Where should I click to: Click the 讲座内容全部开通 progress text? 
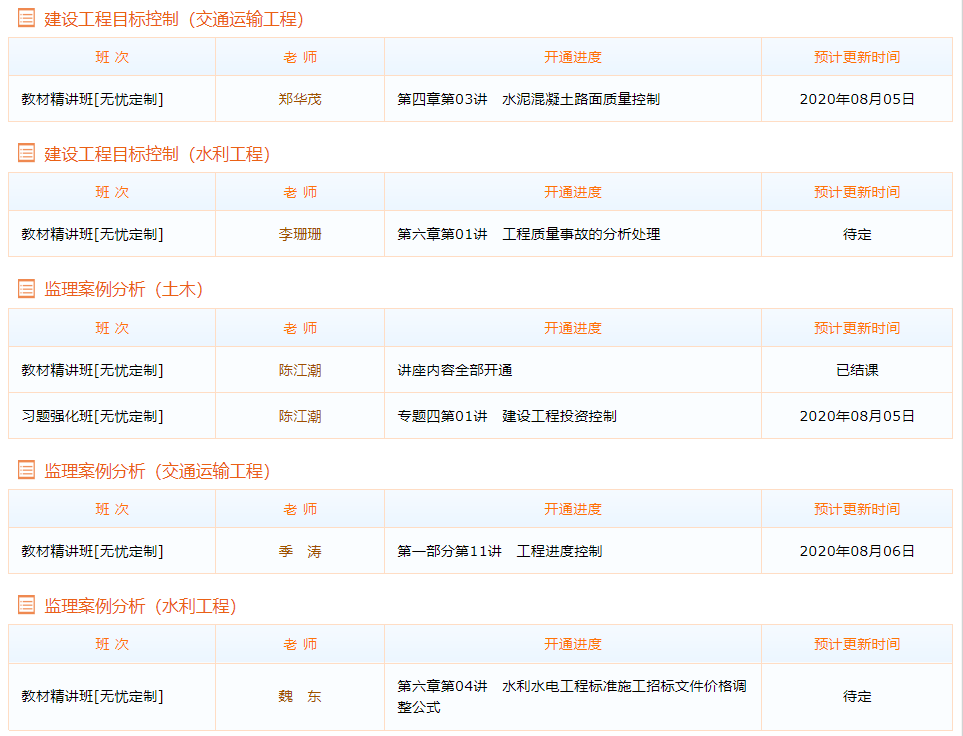pos(455,370)
